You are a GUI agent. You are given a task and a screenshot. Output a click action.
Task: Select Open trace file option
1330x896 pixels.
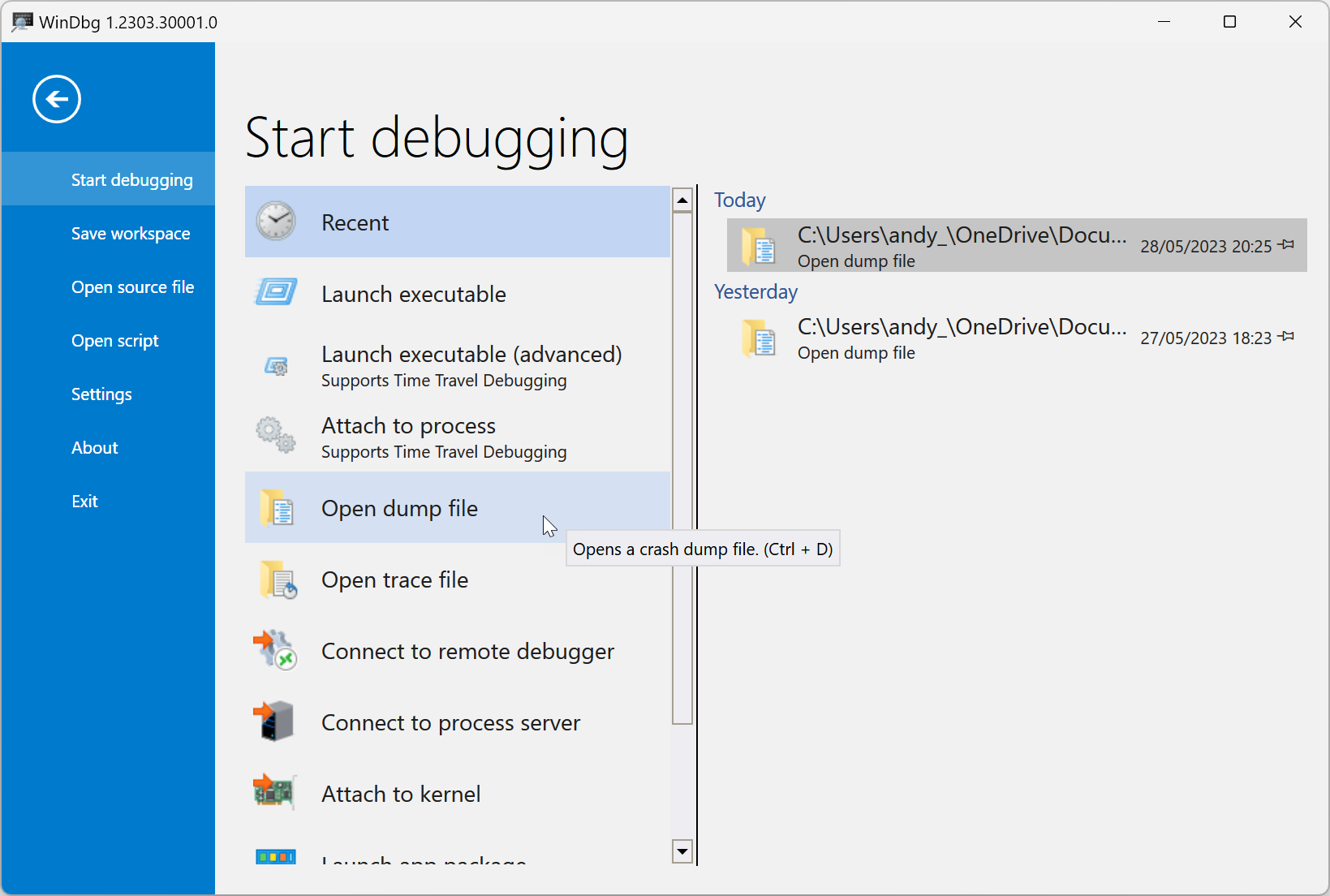pos(458,579)
